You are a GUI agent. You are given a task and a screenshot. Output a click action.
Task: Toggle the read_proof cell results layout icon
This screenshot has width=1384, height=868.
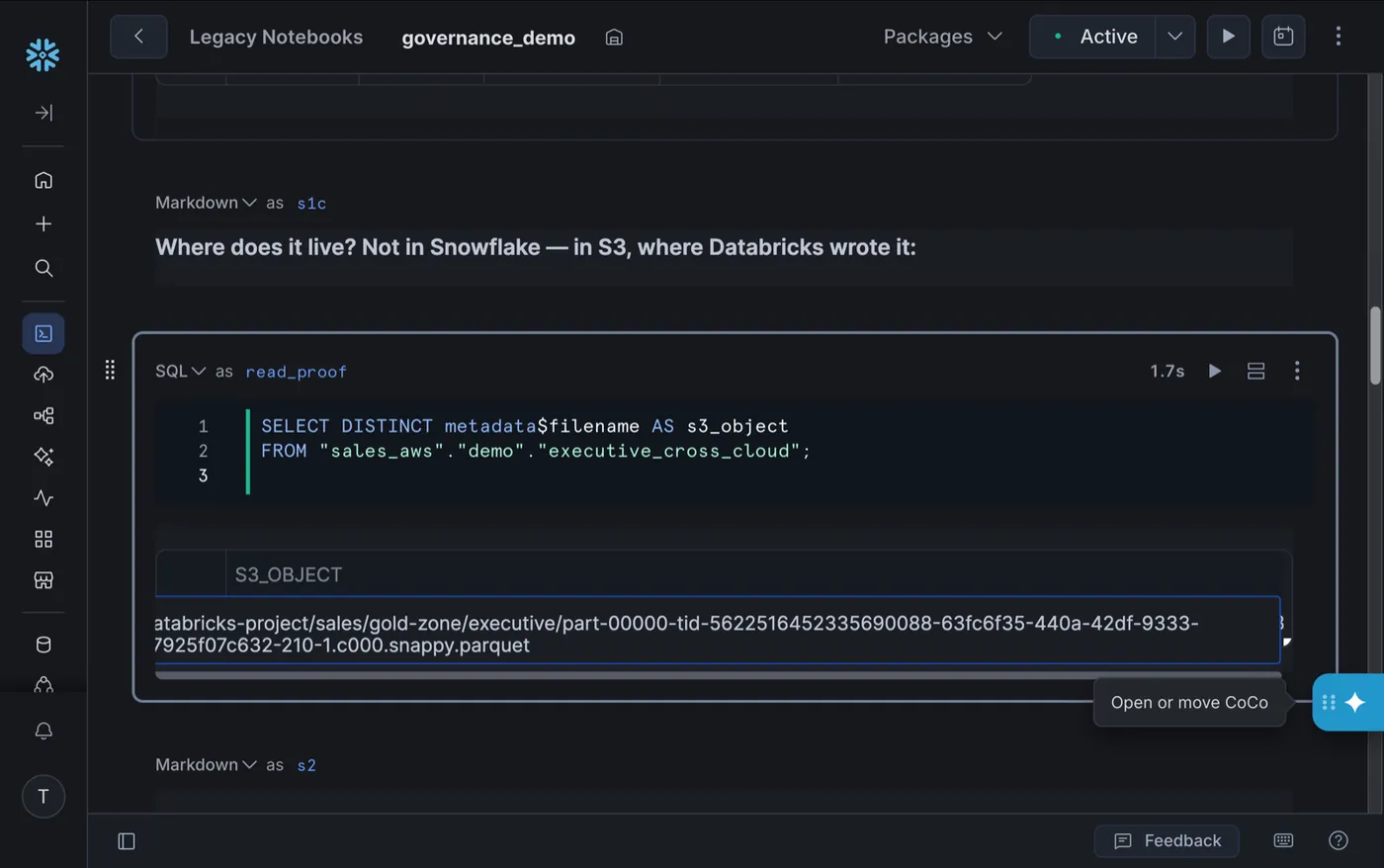pos(1255,371)
